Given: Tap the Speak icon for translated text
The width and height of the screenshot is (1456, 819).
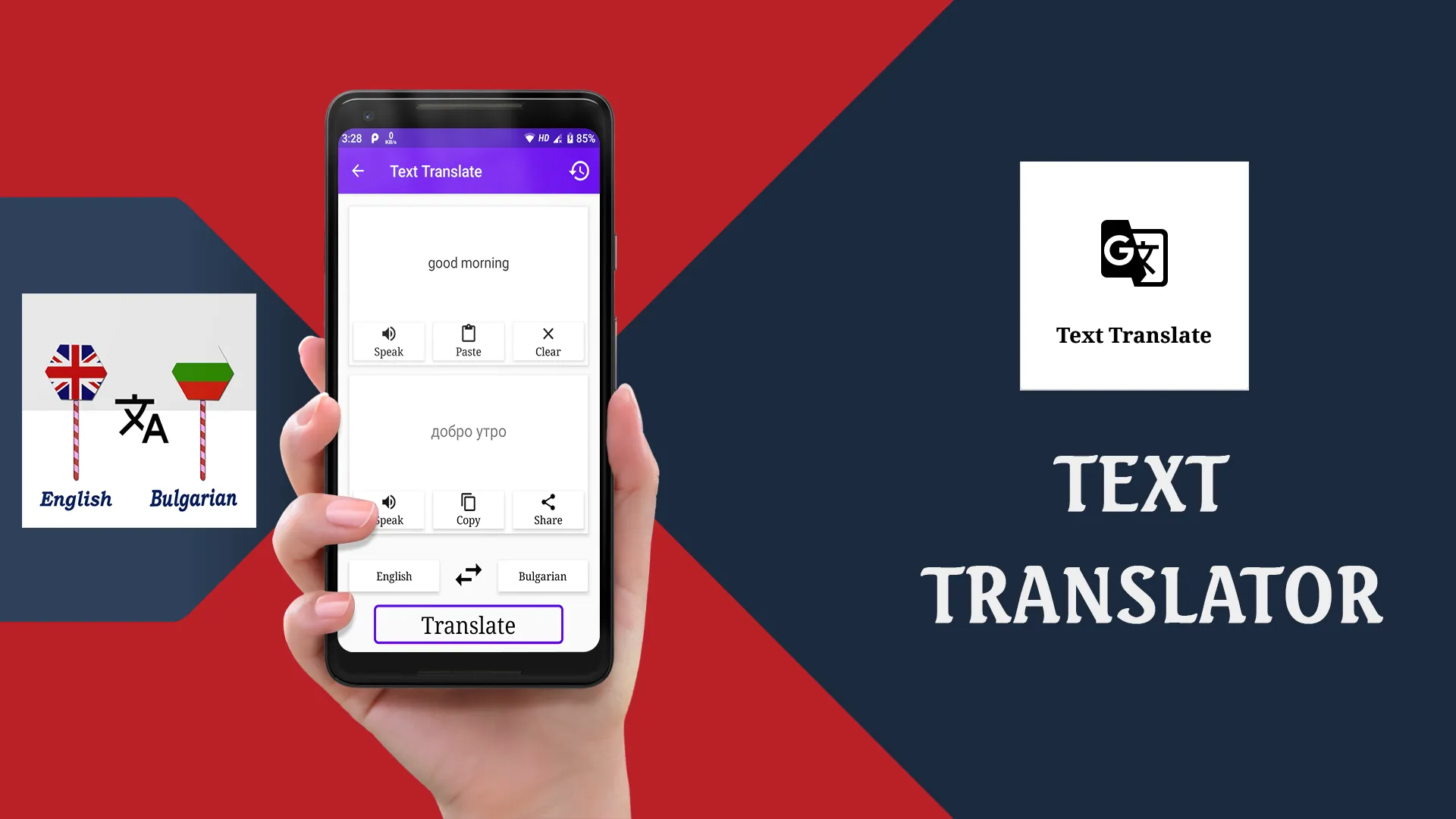Looking at the screenshot, I should [x=389, y=508].
